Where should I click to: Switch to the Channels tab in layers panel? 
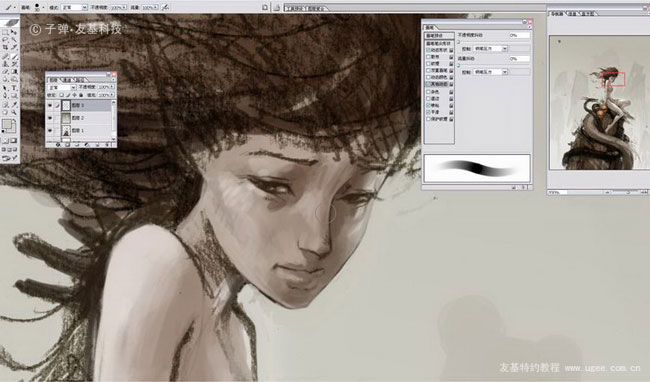pos(68,80)
